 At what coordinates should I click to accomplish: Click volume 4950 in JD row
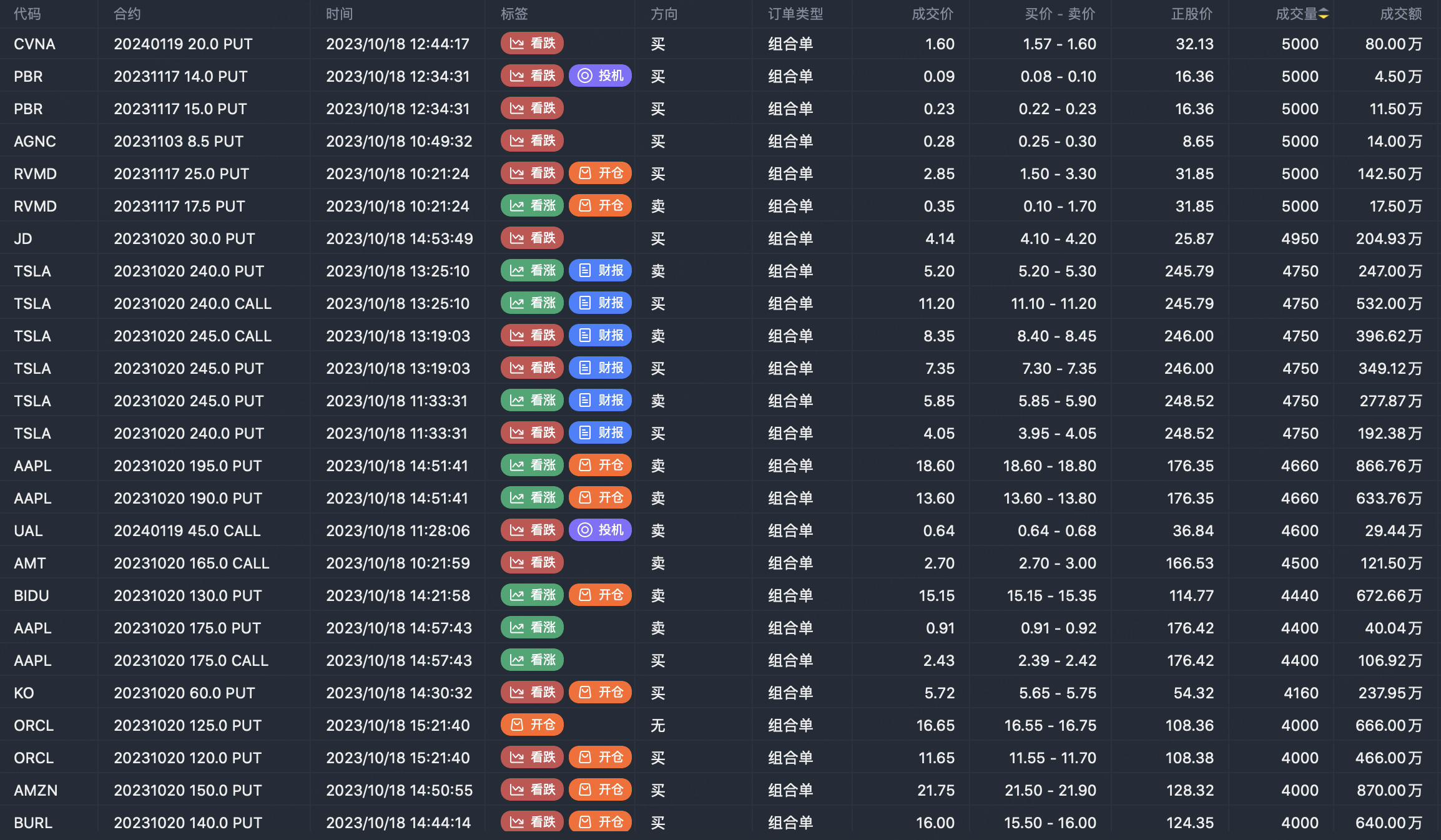pyautogui.click(x=1300, y=238)
